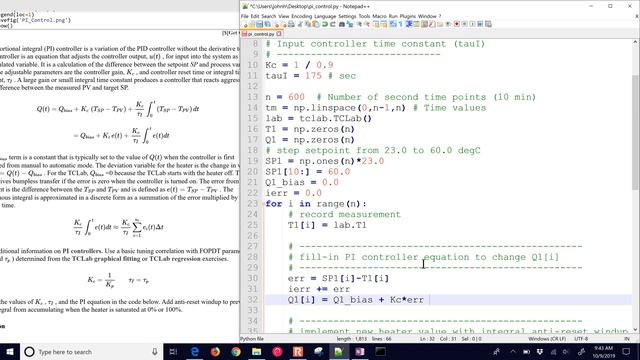Open the Window menu

427,16
